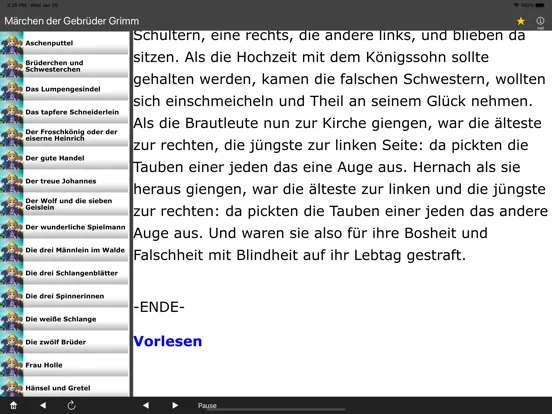Image resolution: width=552 pixels, height=414 pixels.
Task: Choose Die drei Männlein im Walde
Action: point(65,250)
